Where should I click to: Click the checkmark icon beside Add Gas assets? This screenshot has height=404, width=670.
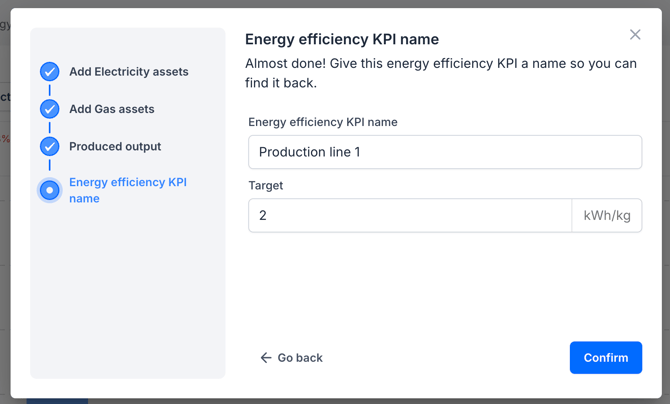(x=50, y=109)
